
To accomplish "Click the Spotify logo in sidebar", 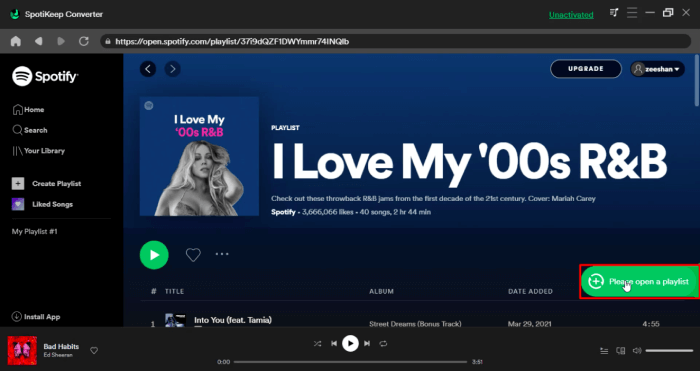I will pyautogui.click(x=45, y=76).
